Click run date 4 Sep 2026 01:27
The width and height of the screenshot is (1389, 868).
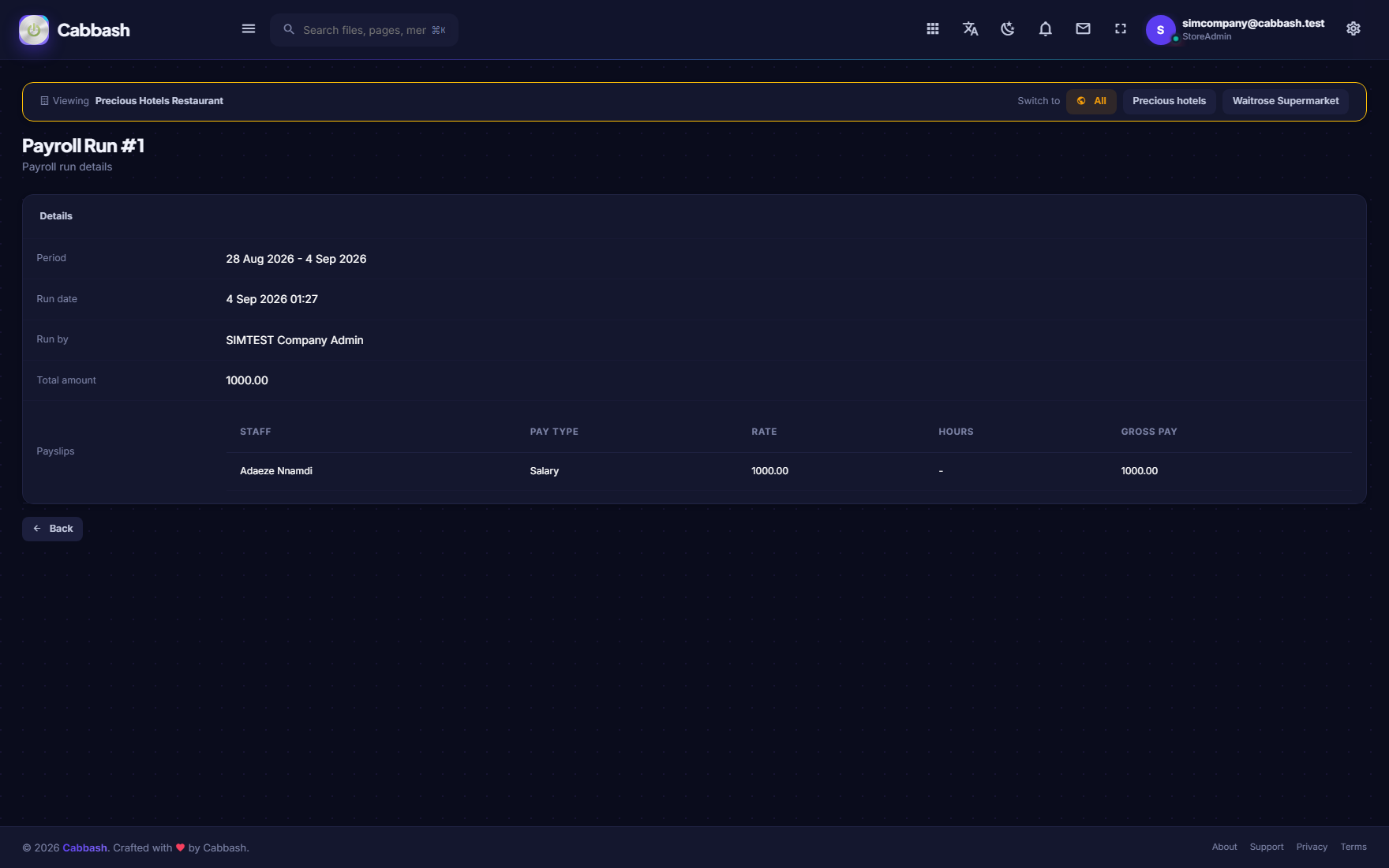coord(271,299)
